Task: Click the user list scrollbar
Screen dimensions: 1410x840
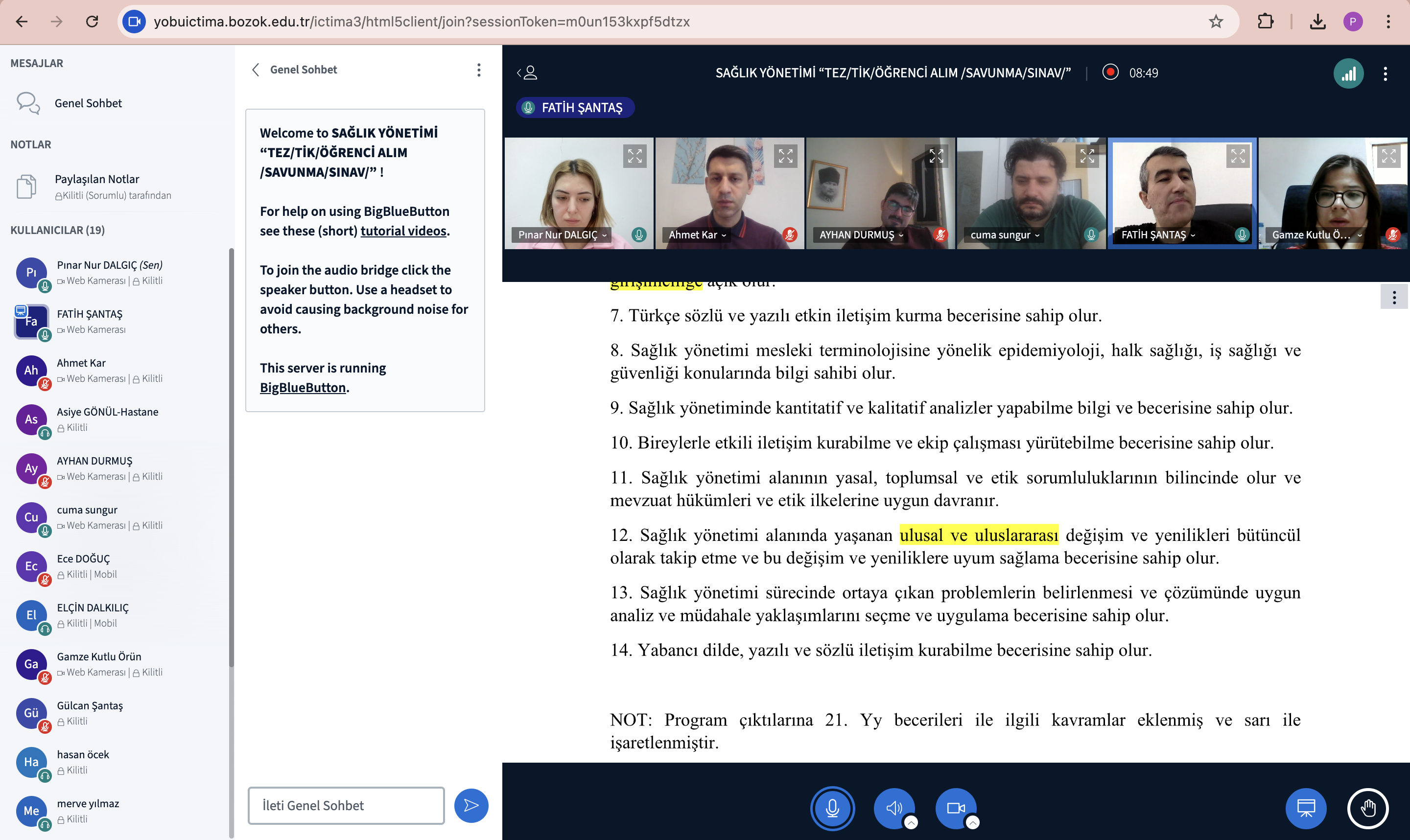Action: click(231, 453)
